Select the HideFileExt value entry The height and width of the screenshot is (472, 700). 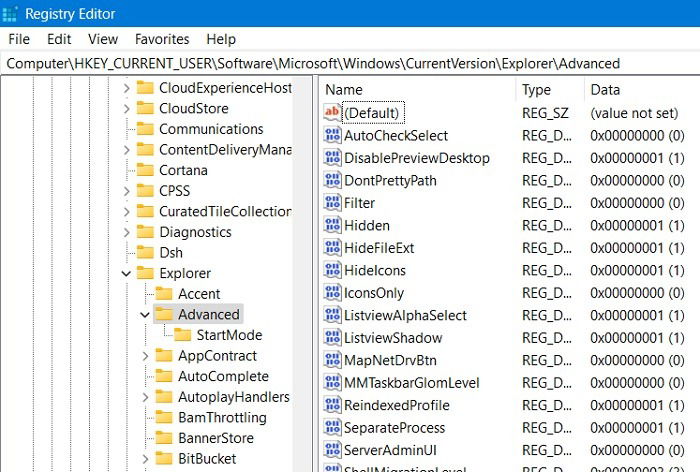[379, 248]
